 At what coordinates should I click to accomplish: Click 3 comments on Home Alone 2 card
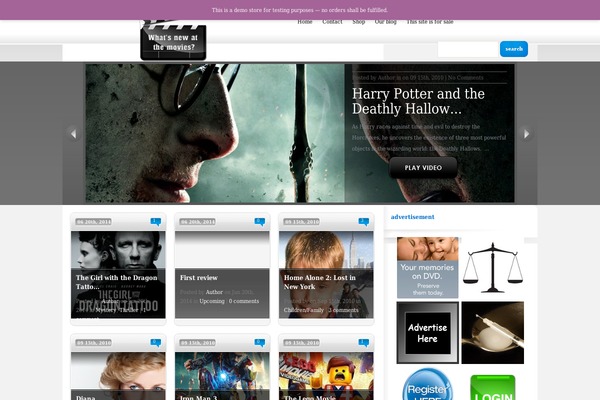point(344,310)
